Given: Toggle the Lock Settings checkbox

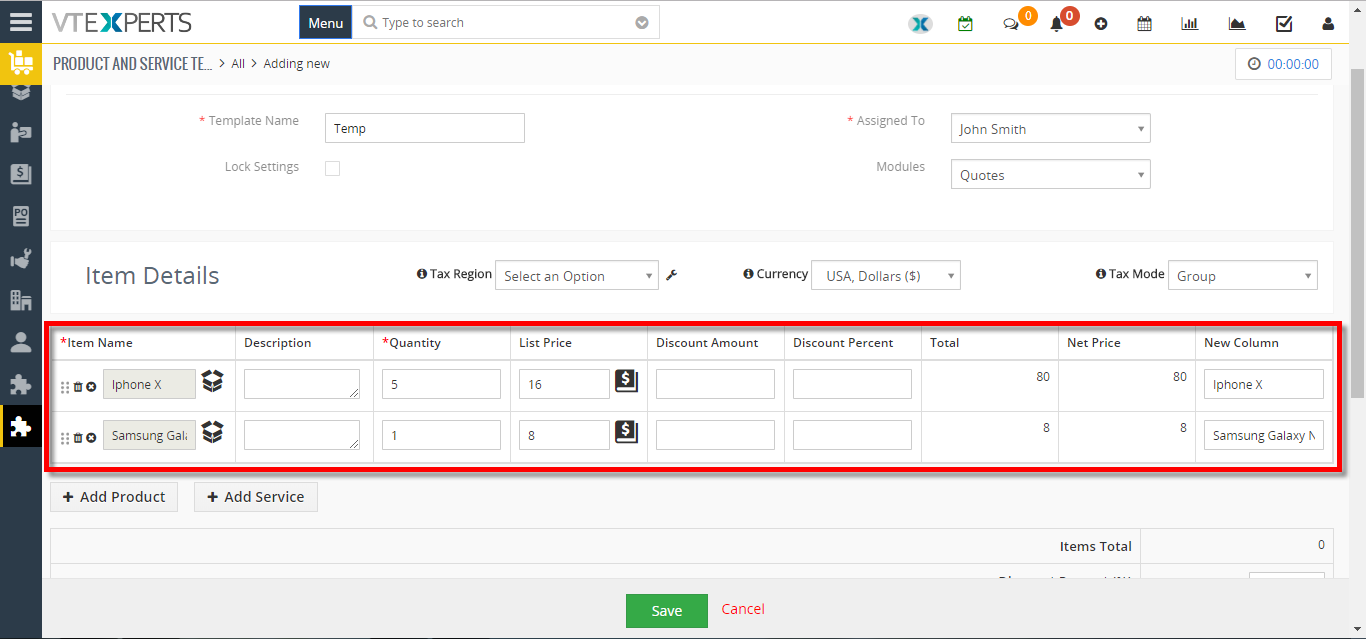Looking at the screenshot, I should click(332, 168).
